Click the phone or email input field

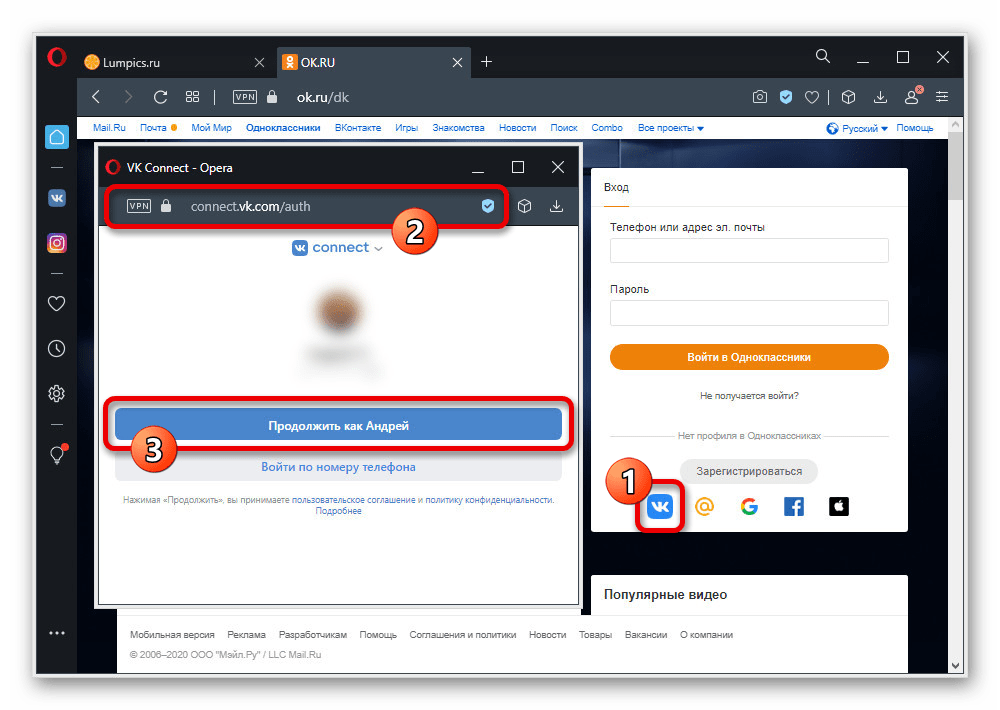[x=748, y=250]
